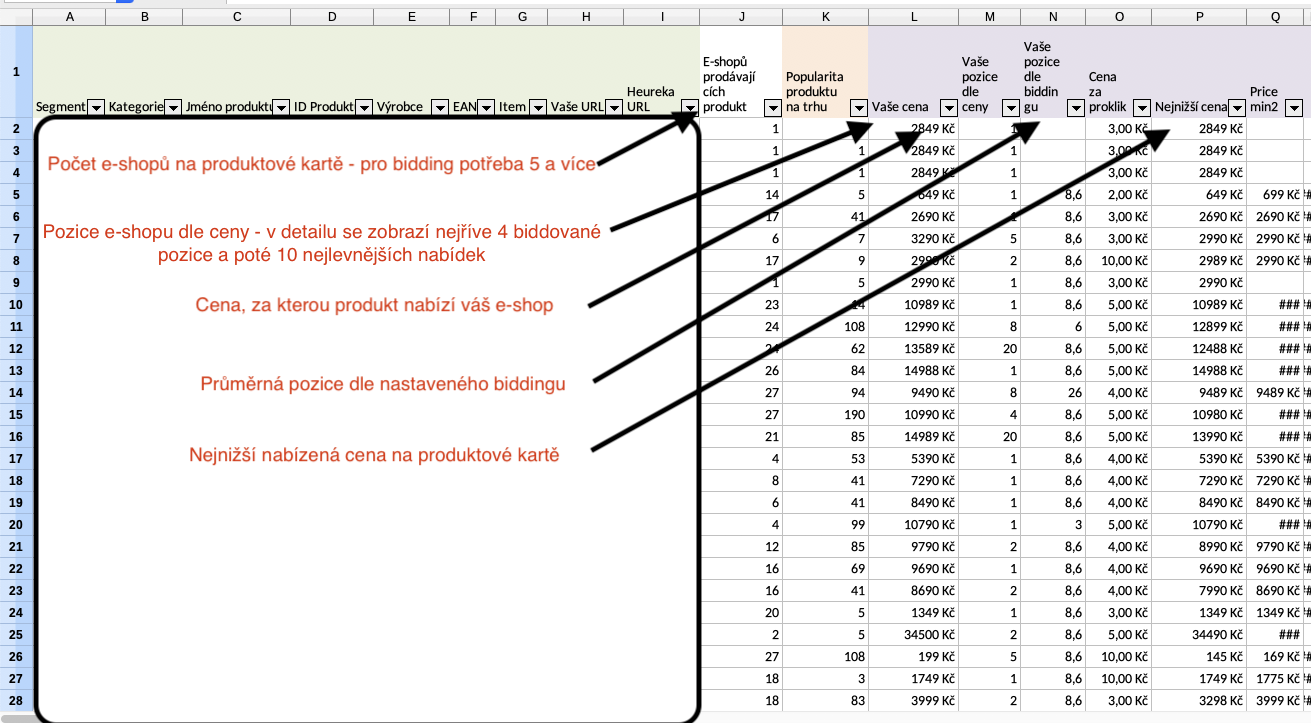Open the Cena za proklik filter dropdown
Image resolution: width=1311 pixels, height=723 pixels.
point(1140,107)
